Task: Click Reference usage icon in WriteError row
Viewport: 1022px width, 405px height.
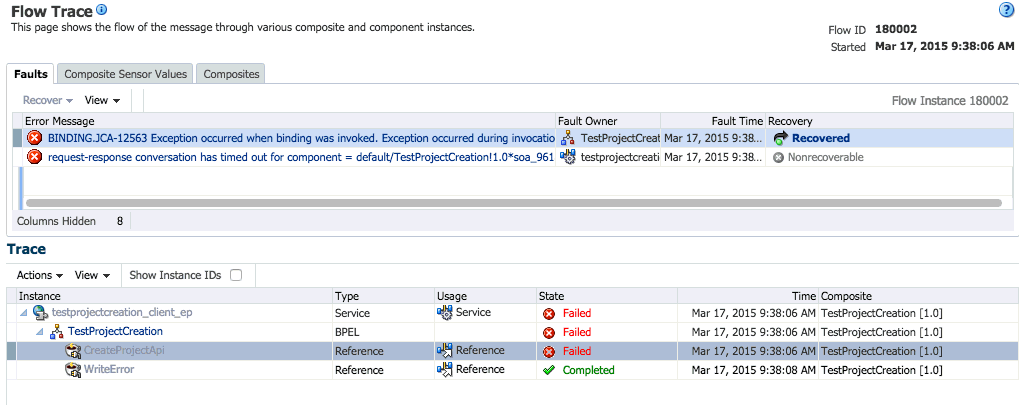Action: pos(445,370)
